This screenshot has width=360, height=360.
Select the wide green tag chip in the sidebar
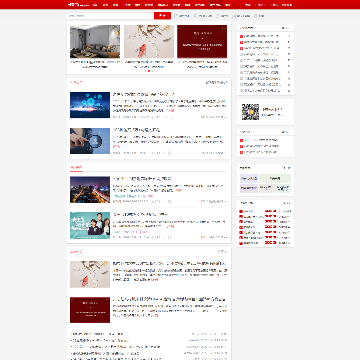point(275,178)
